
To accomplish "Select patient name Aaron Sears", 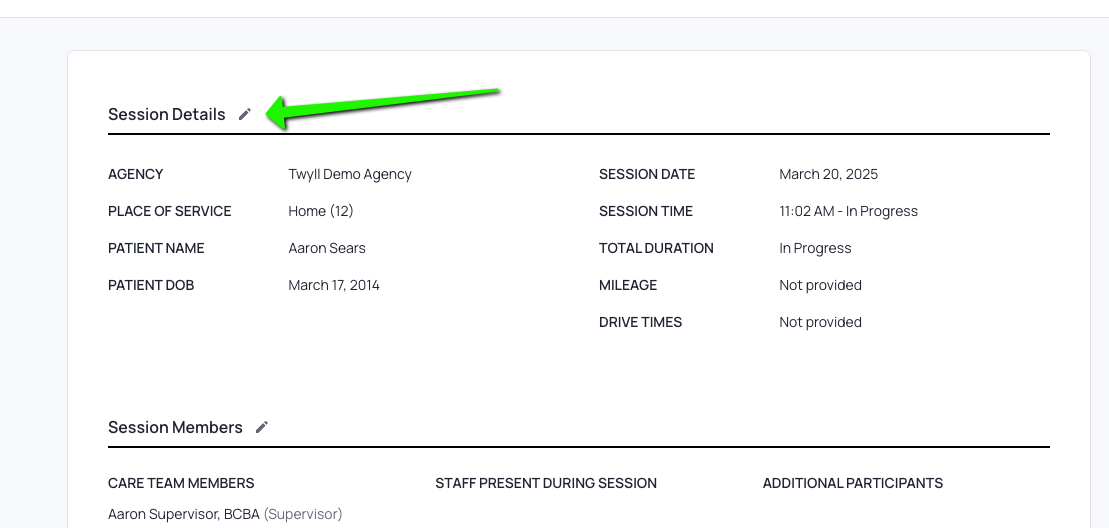I will 327,248.
